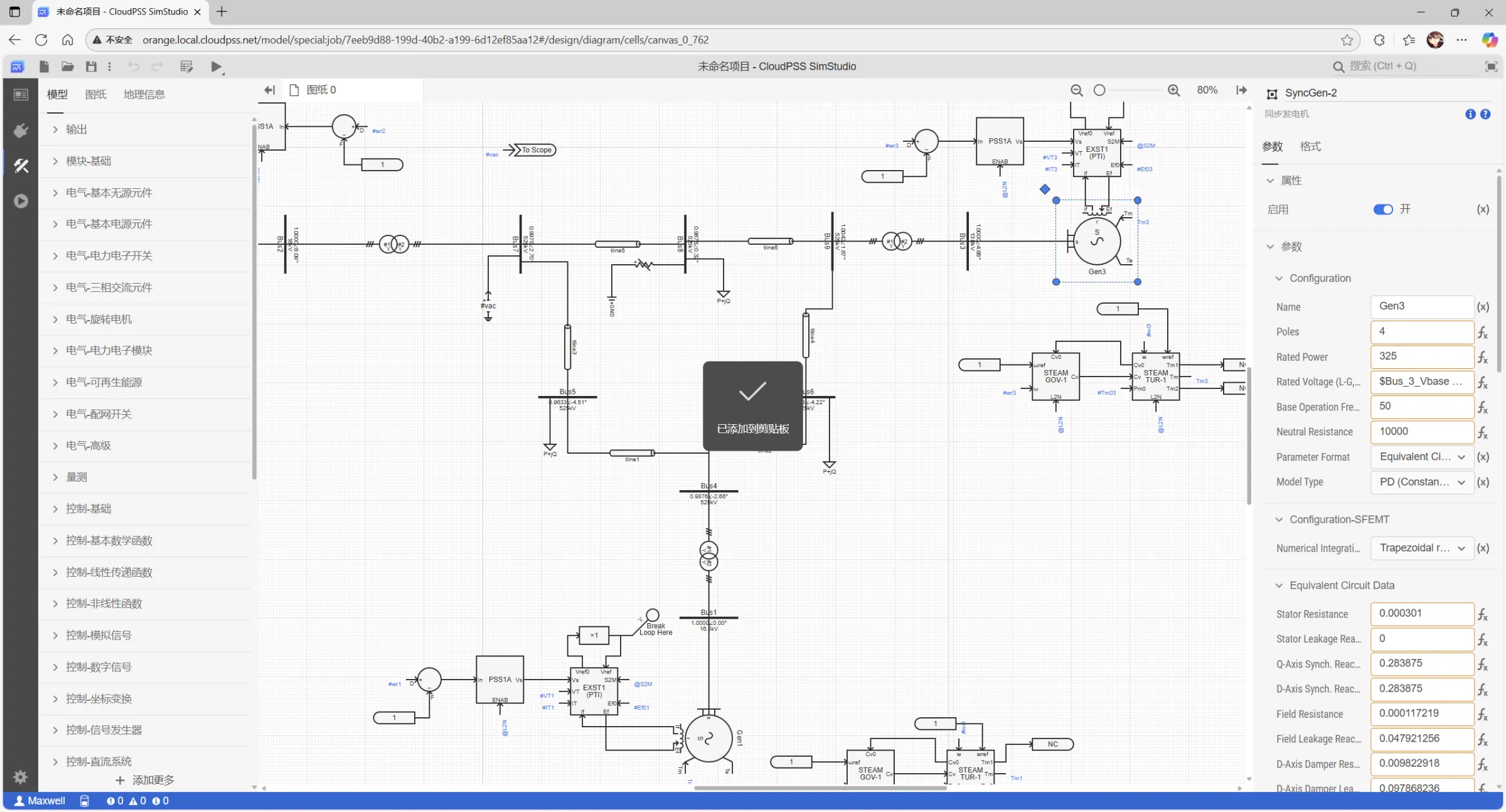Expand the 电气-旋转电机 category
1506x812 pixels.
pyautogui.click(x=99, y=319)
